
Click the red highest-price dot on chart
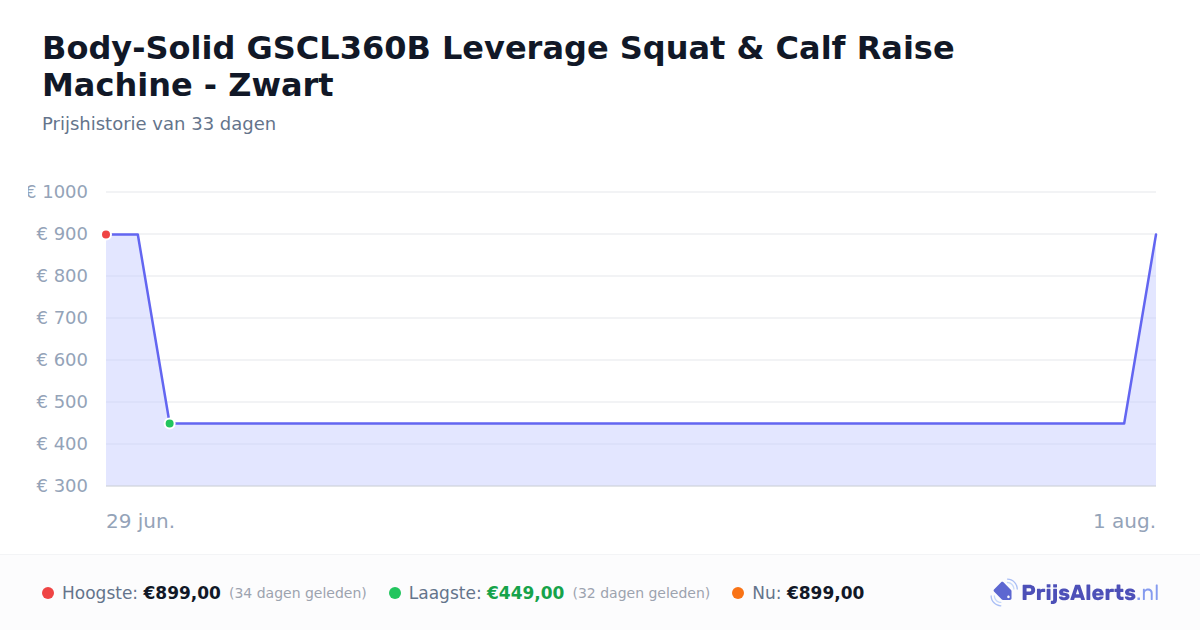tap(106, 234)
